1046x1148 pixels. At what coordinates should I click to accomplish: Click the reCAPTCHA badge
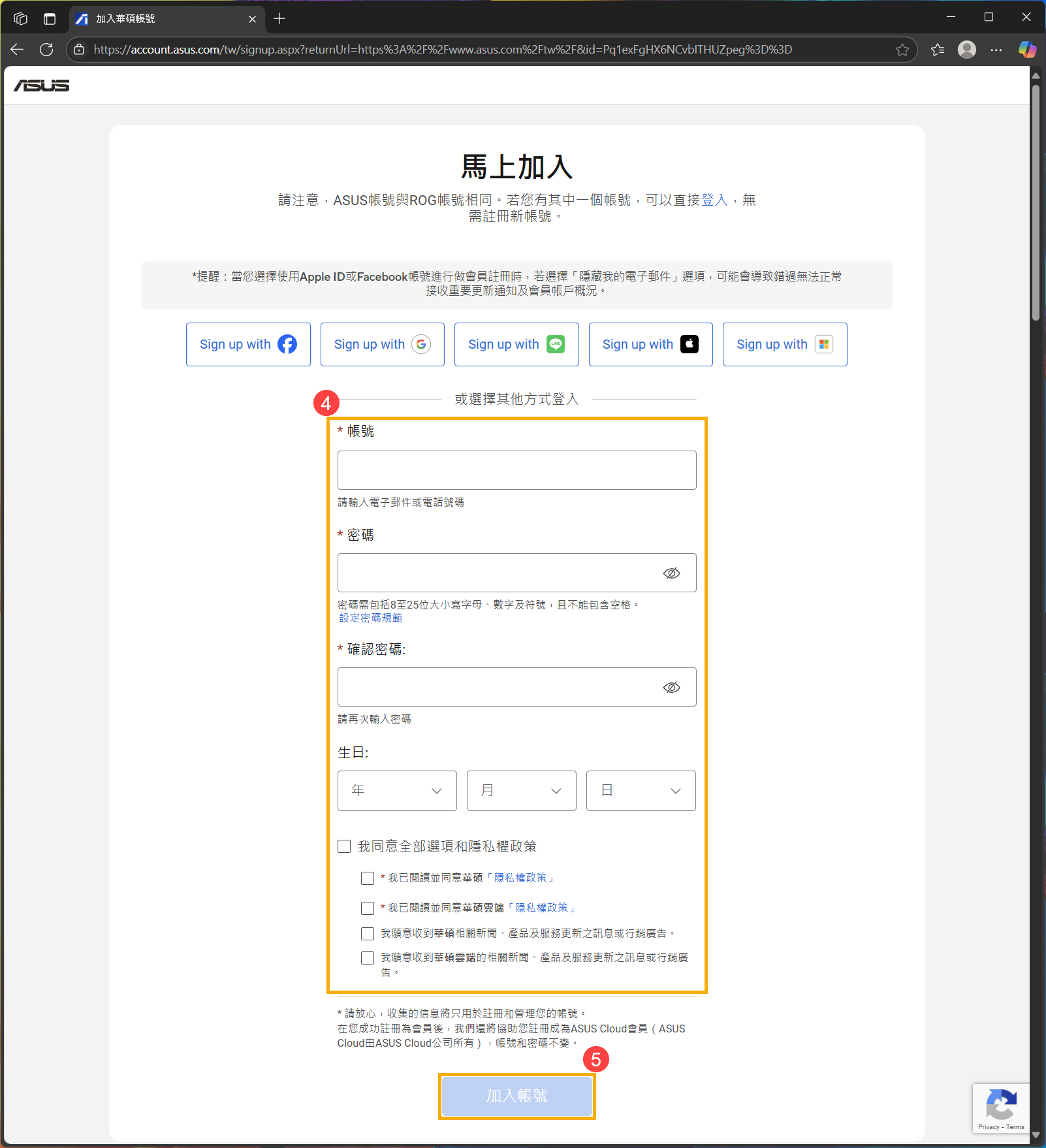(x=1001, y=1108)
